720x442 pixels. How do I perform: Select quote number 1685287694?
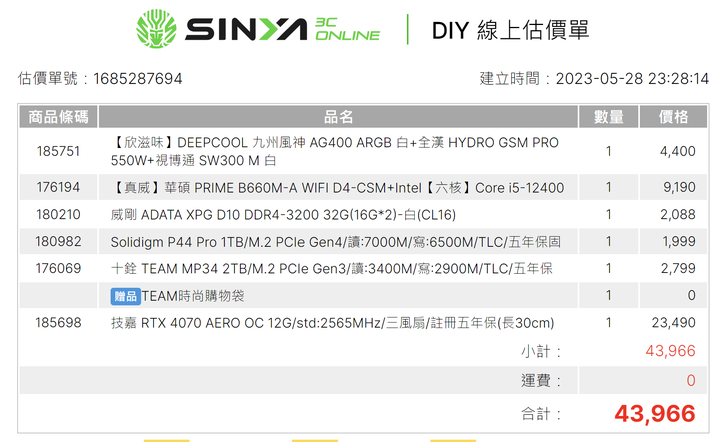[138, 78]
